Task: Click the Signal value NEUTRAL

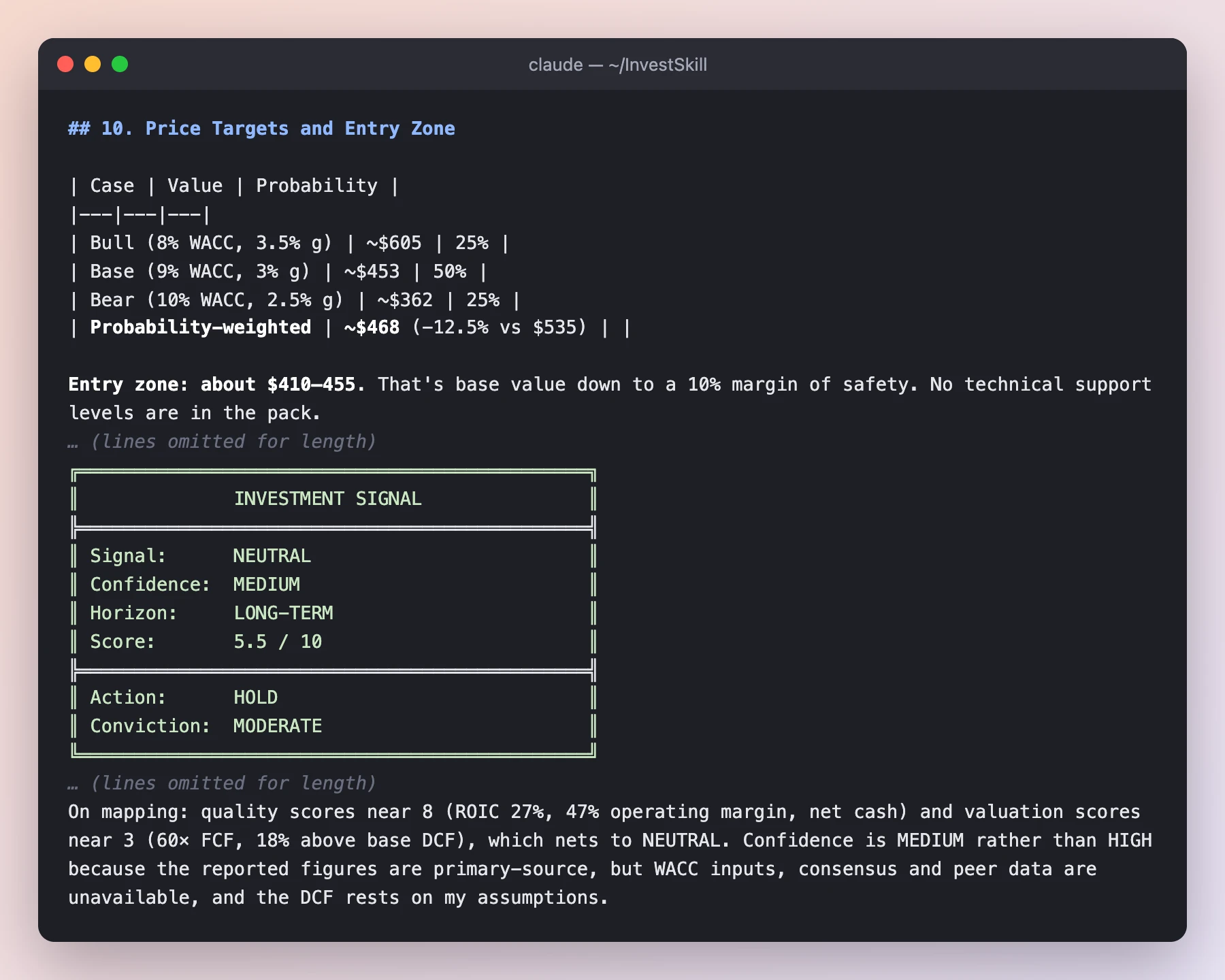Action: tap(272, 556)
